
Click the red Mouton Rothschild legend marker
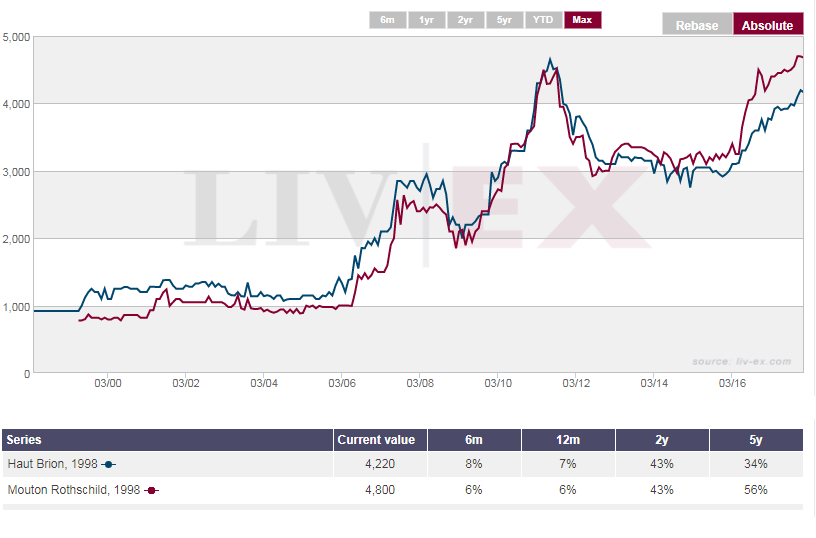151,491
